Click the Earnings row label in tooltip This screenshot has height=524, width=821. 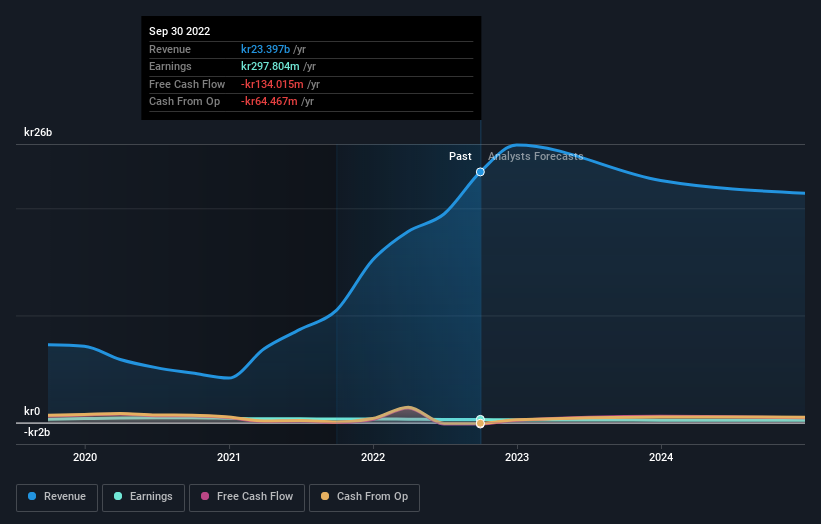[170, 66]
